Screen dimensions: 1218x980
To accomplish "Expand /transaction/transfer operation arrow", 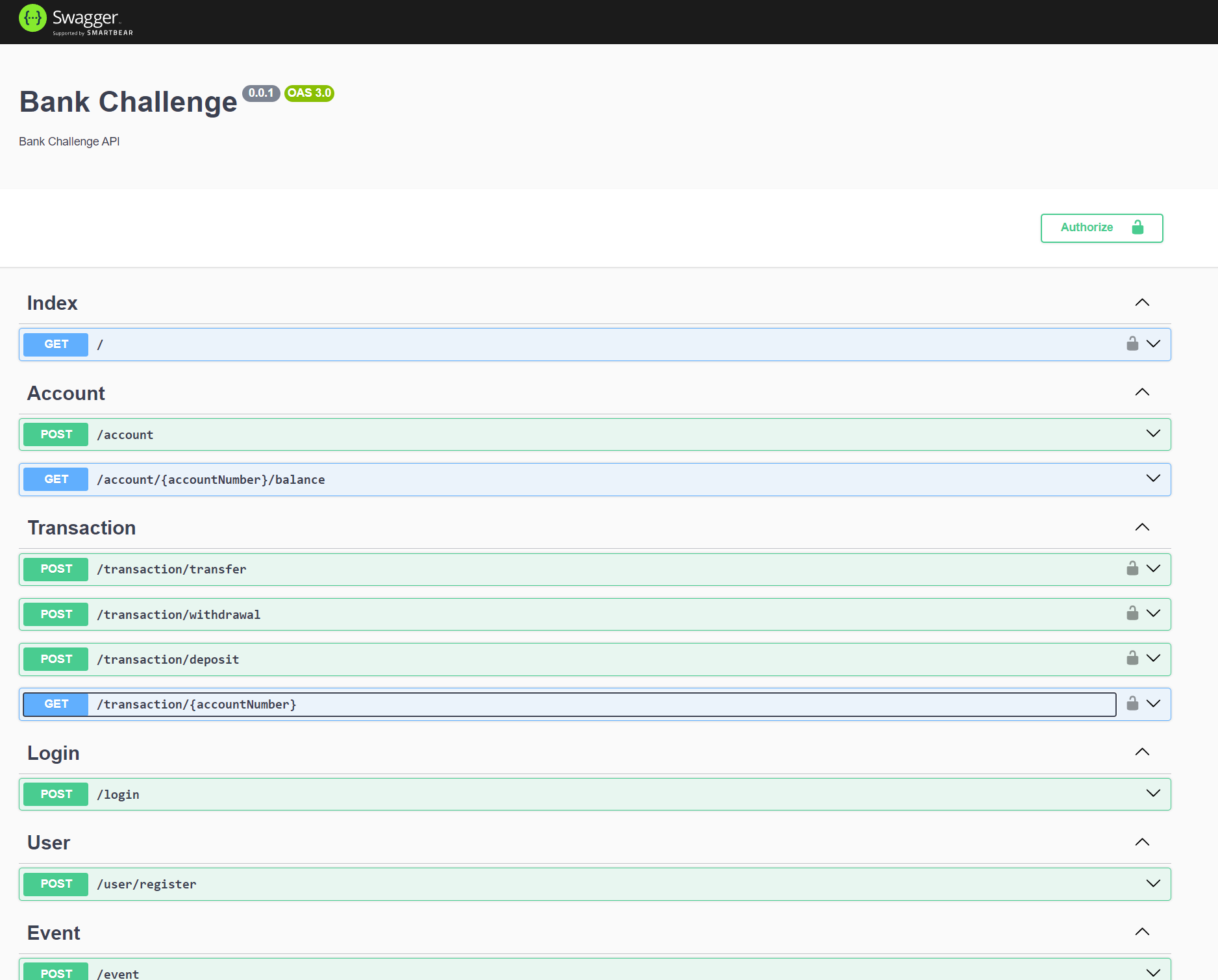I will pos(1153,568).
